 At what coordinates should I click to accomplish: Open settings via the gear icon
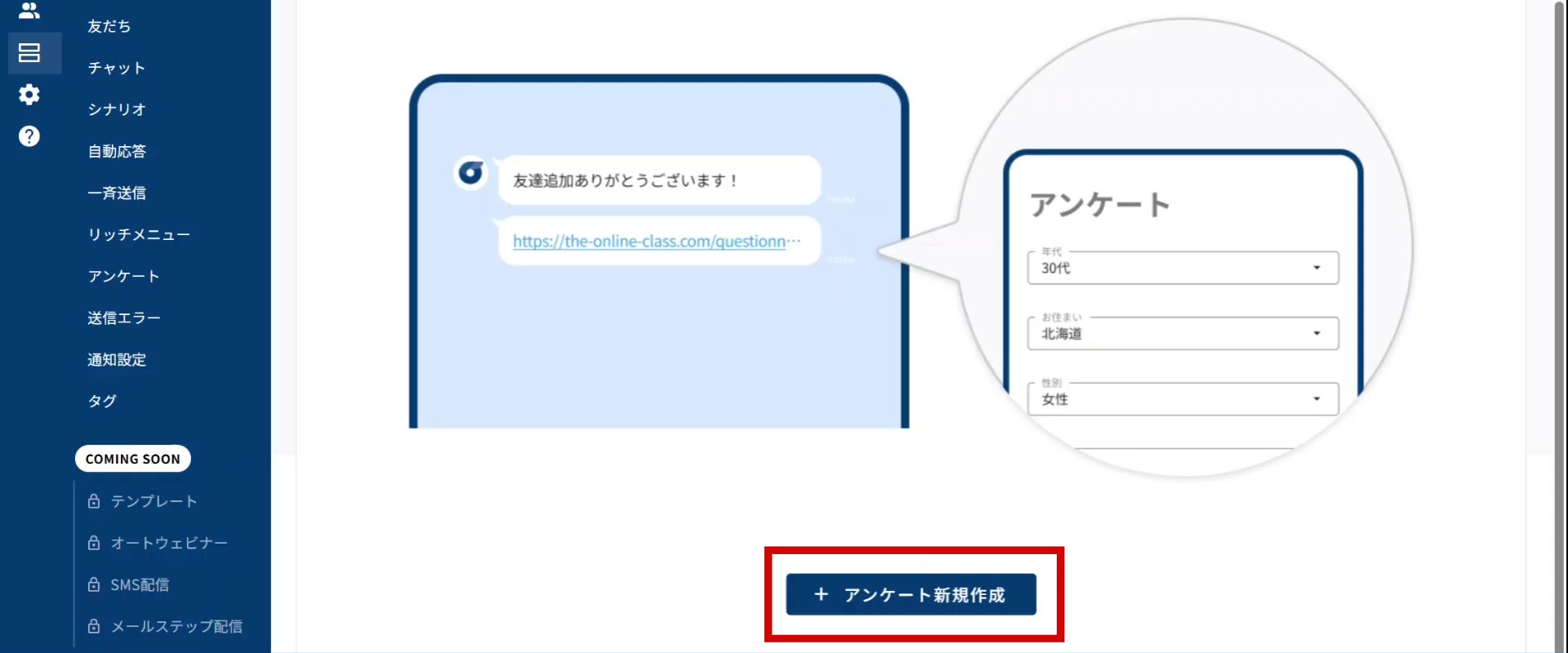[x=29, y=95]
